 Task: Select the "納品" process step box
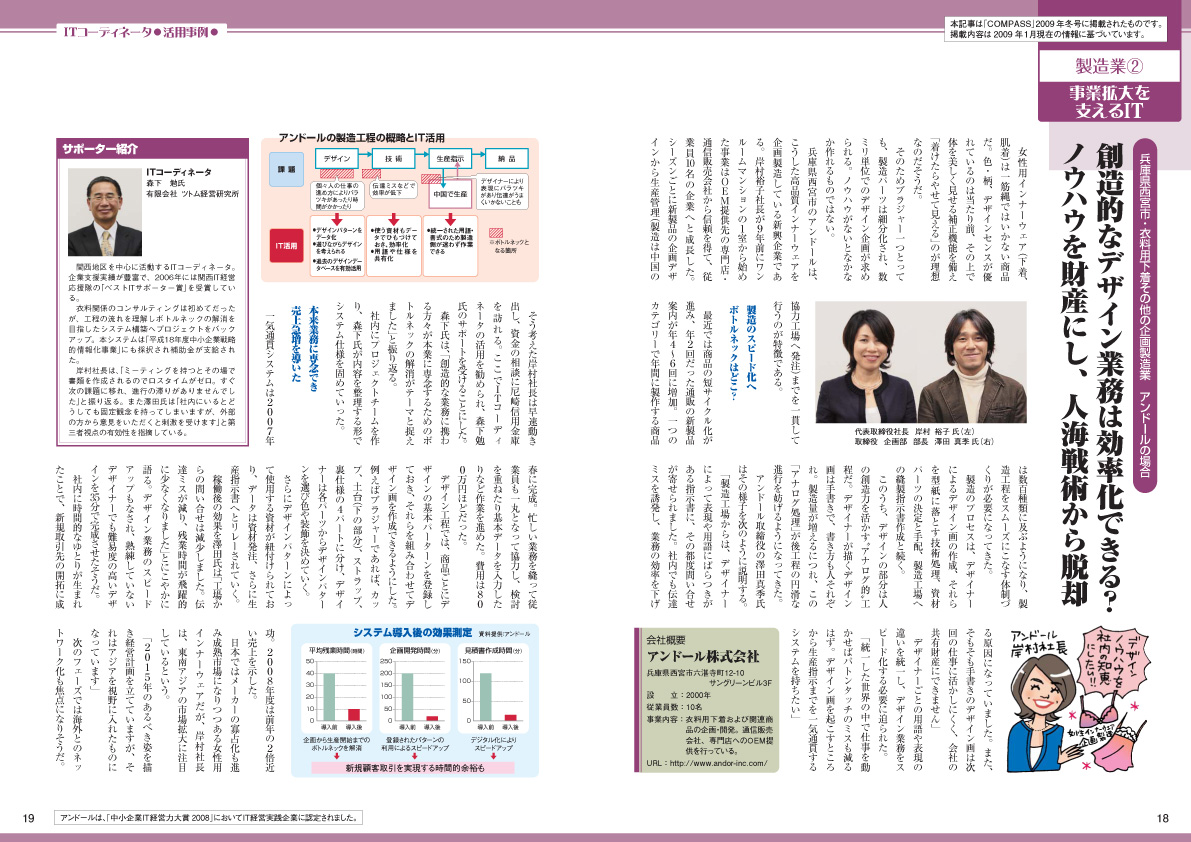(x=507, y=159)
